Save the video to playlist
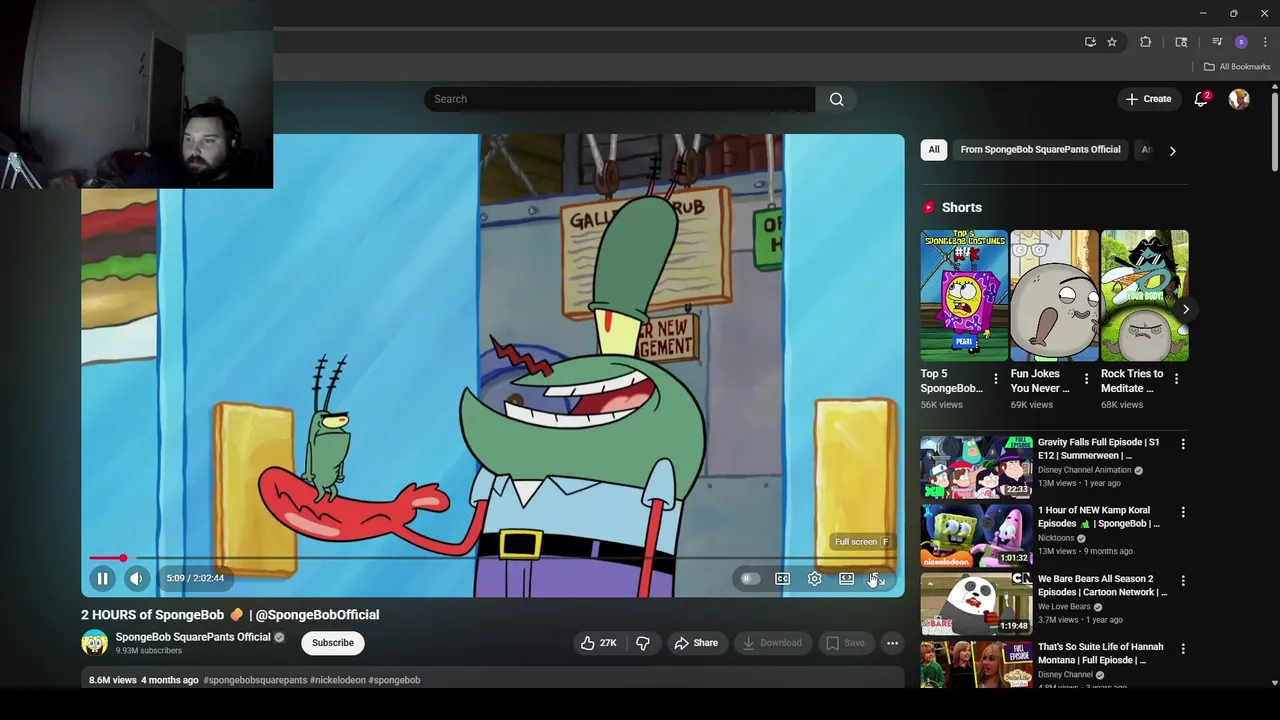The image size is (1280, 720). pyautogui.click(x=845, y=643)
